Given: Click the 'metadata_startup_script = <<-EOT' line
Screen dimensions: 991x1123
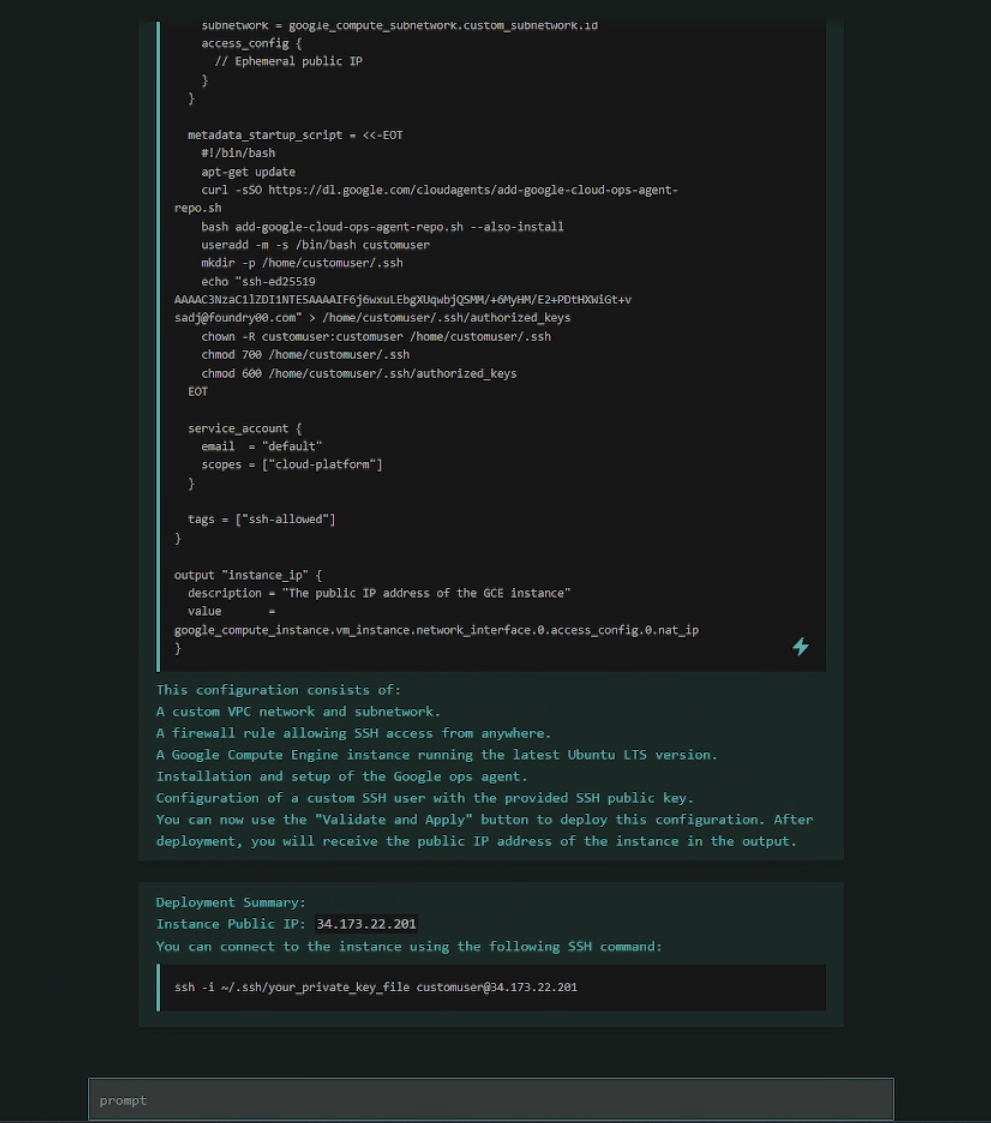Looking at the screenshot, I should point(295,135).
